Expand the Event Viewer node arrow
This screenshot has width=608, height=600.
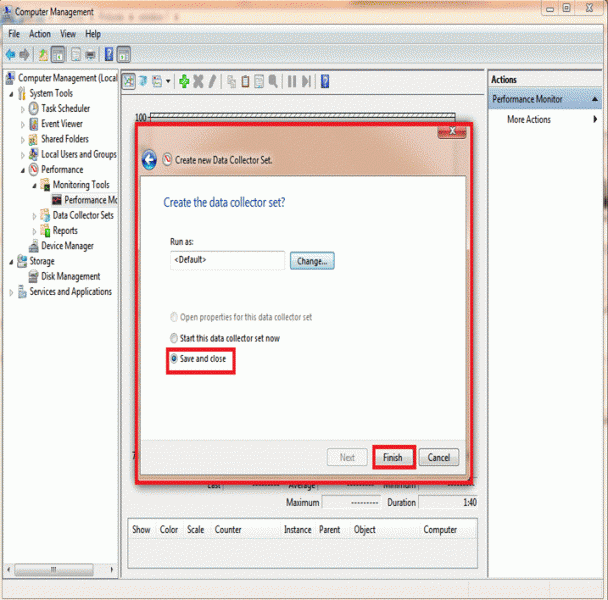[22, 124]
